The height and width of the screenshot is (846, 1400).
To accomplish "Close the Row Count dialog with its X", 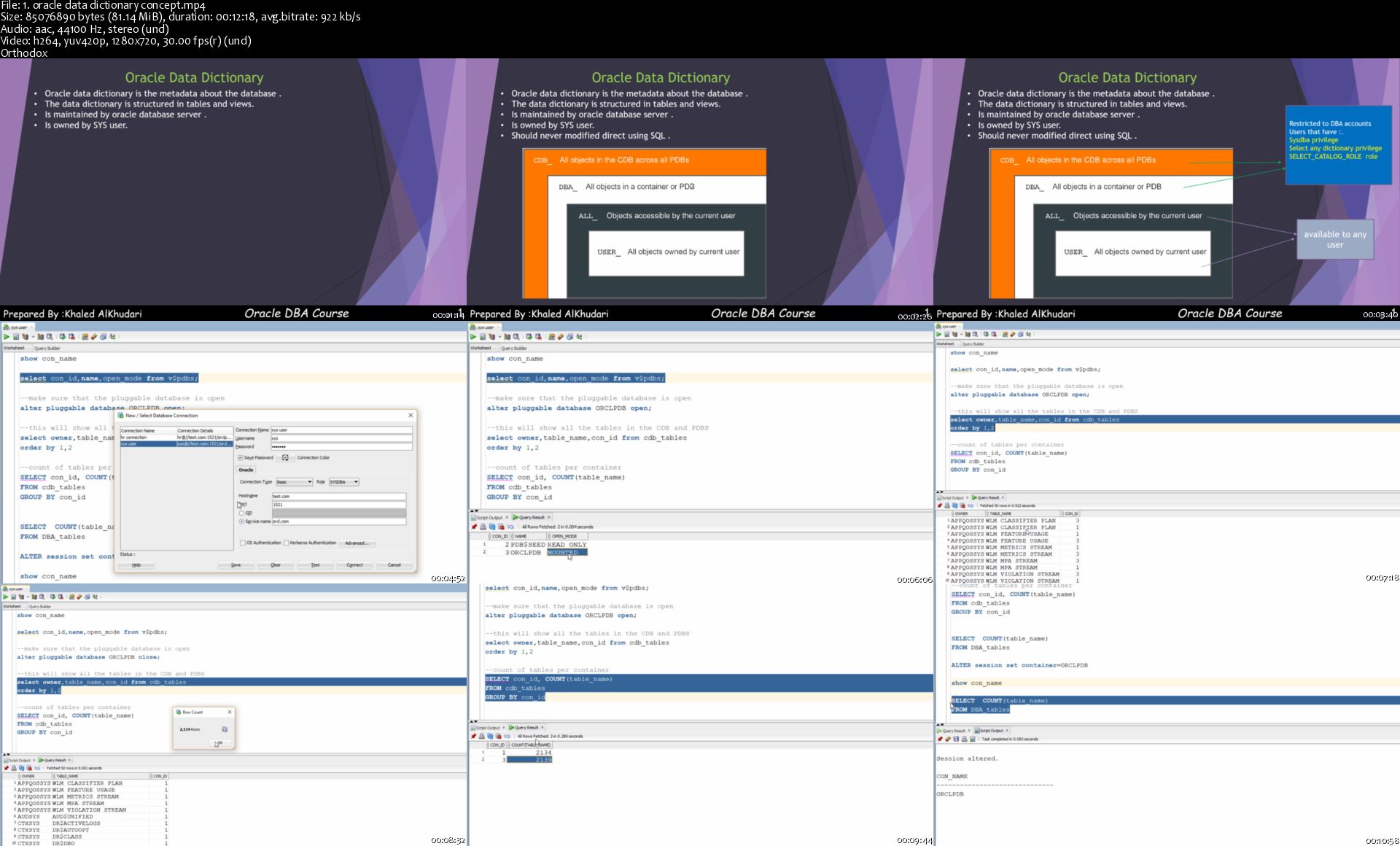I will click(x=230, y=712).
